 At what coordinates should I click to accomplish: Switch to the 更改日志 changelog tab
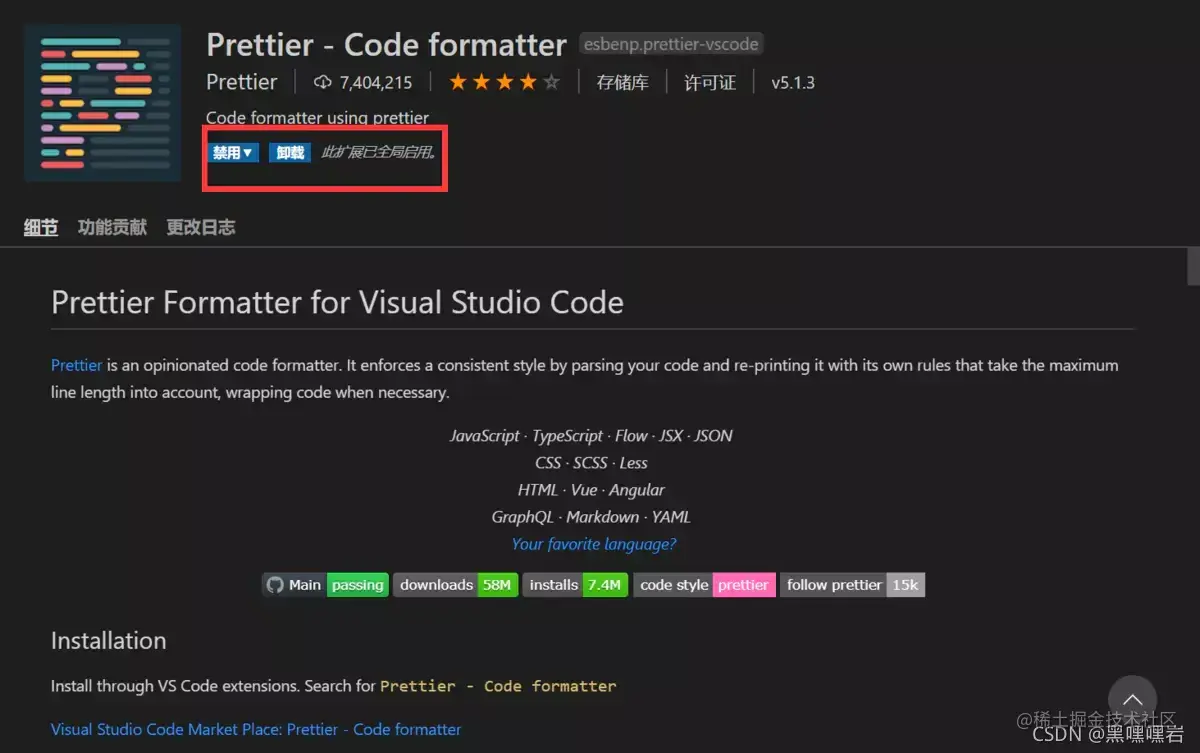[x=201, y=227]
